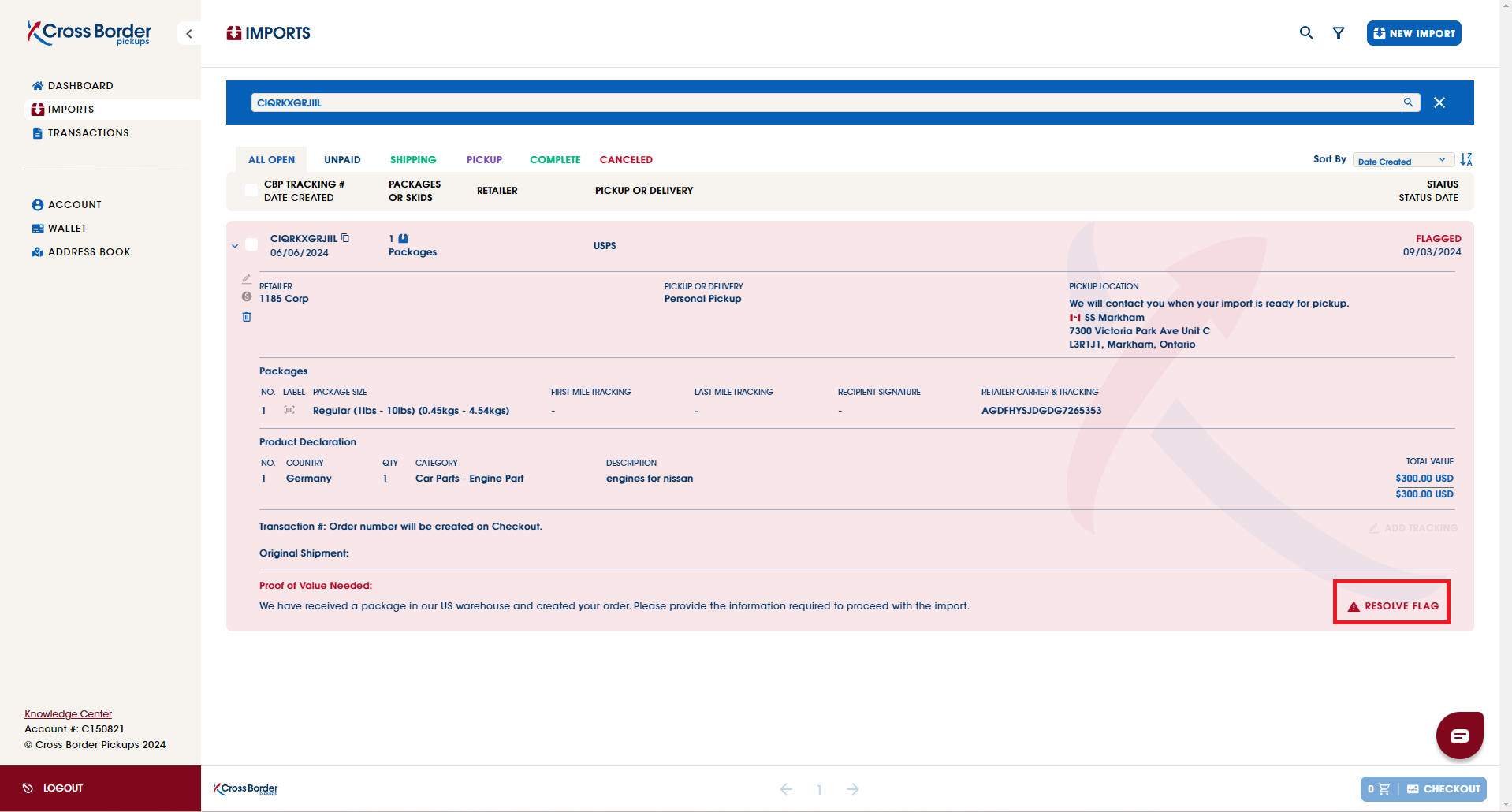The width and height of the screenshot is (1512, 812).
Task: Click the RESOLVE FLAG button
Action: coord(1392,606)
